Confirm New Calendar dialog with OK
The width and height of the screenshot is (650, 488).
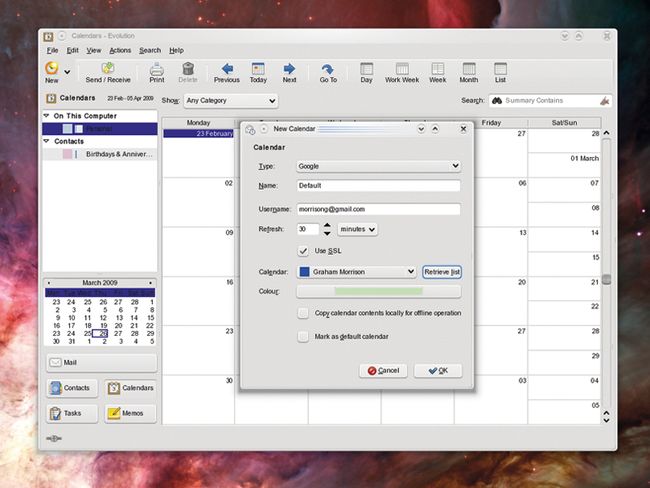point(438,371)
